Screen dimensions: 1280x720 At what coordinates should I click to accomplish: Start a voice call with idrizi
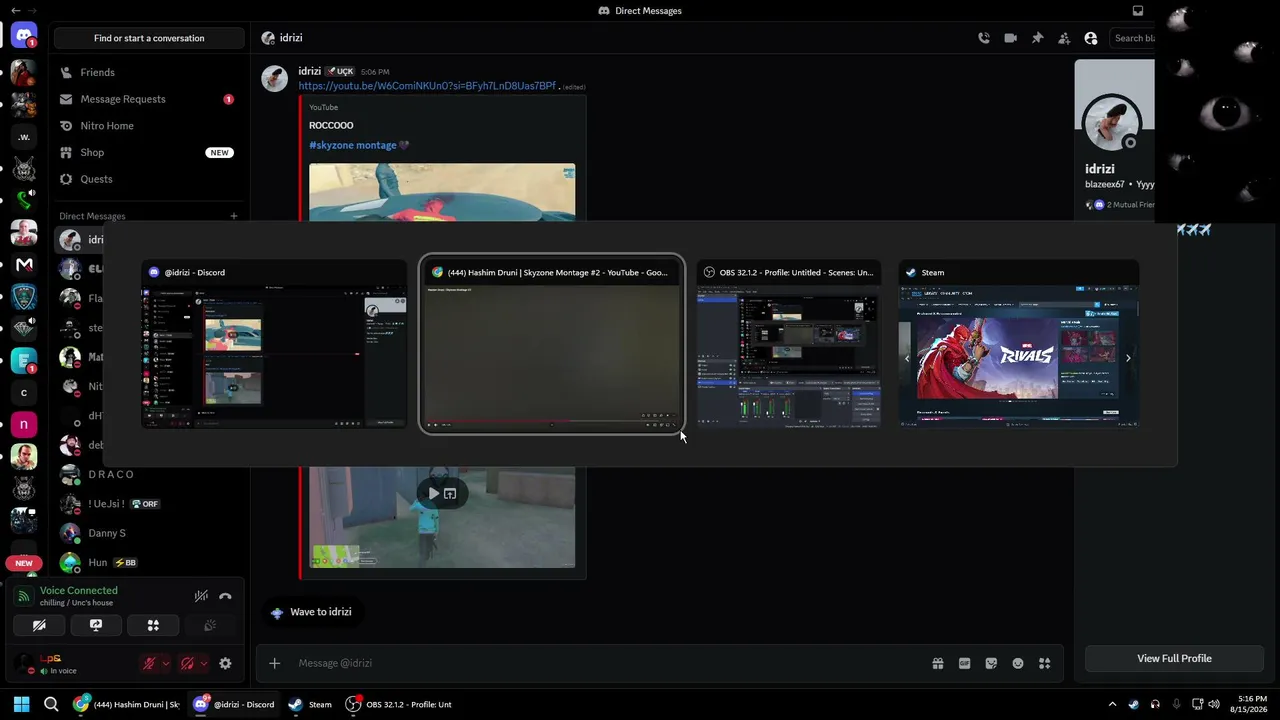(x=984, y=38)
